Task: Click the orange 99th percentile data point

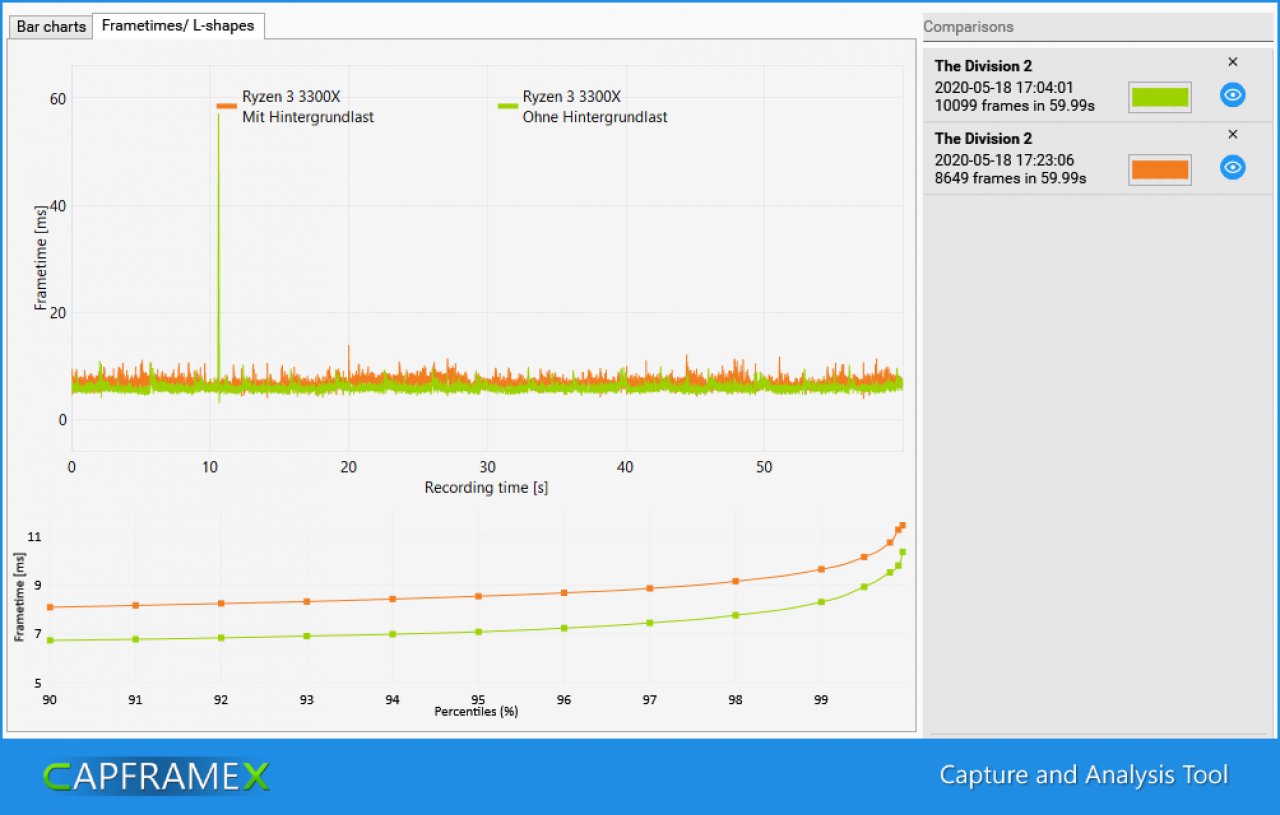Action: (822, 569)
